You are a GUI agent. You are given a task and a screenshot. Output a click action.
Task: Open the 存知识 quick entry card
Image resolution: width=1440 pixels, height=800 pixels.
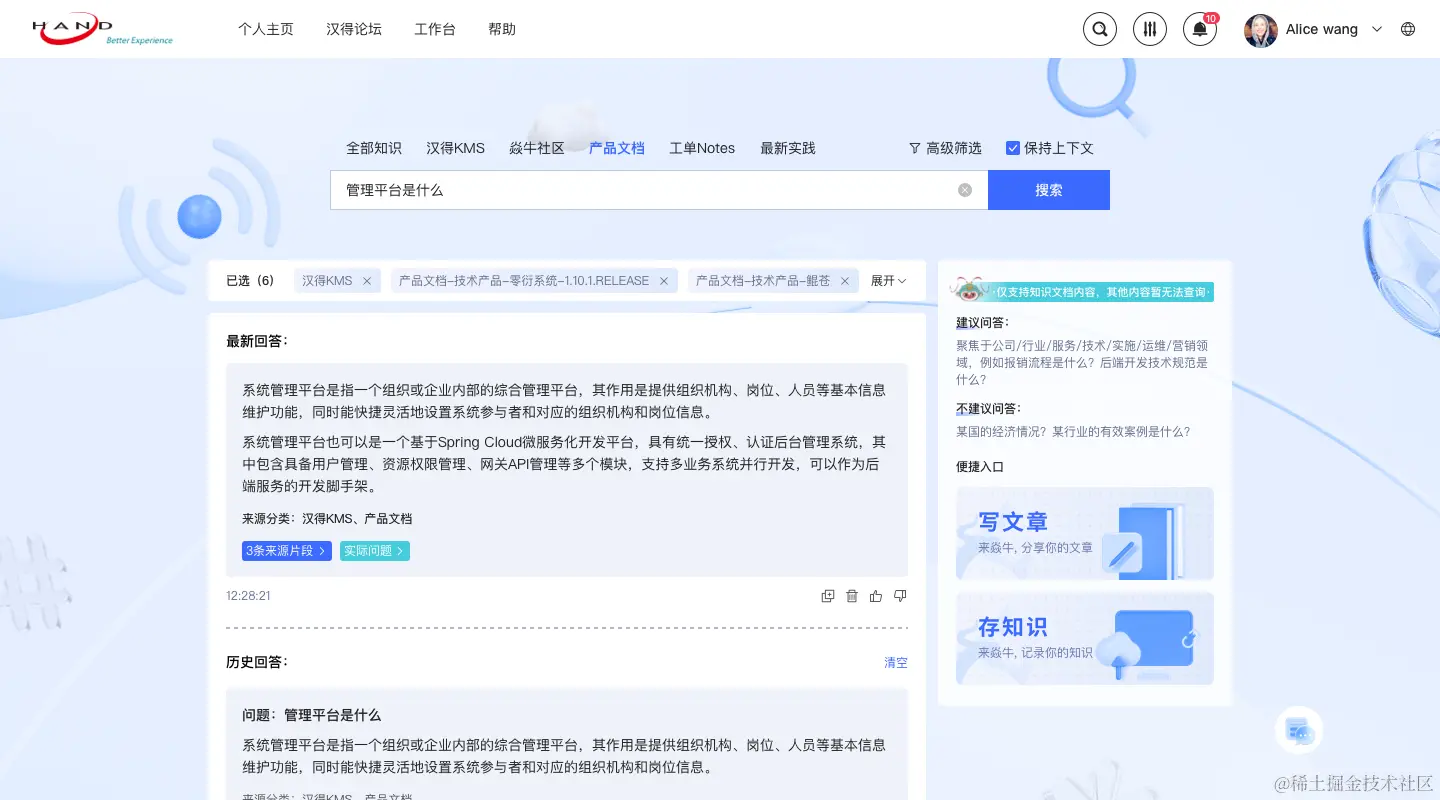[x=1085, y=639]
